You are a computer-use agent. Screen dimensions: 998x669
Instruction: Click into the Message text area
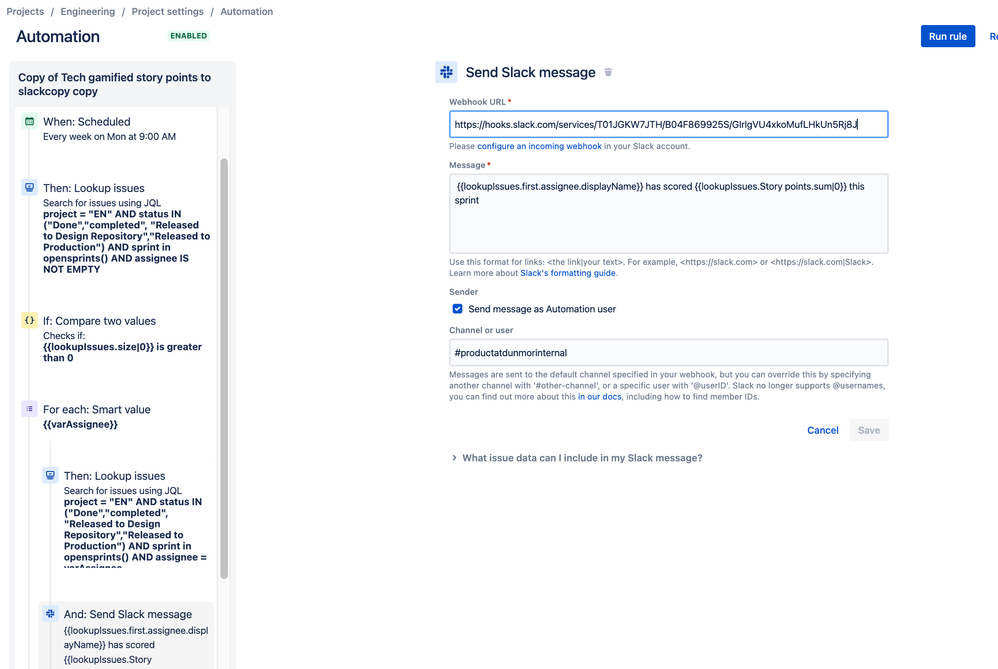coord(668,213)
